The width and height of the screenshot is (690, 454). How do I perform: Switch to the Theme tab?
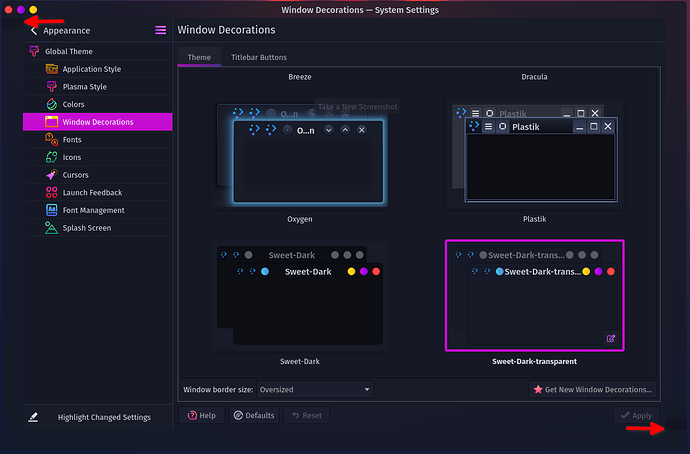click(199, 57)
